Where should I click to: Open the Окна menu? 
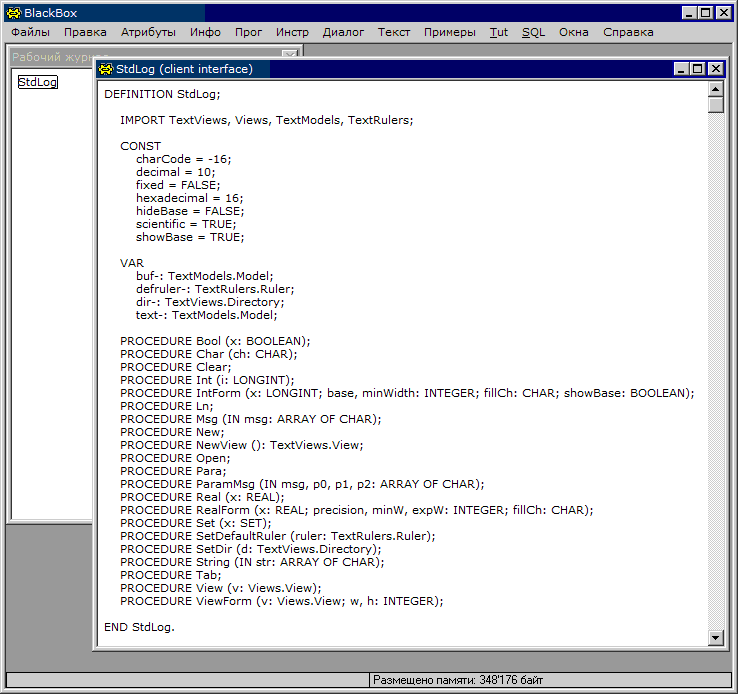coord(574,32)
